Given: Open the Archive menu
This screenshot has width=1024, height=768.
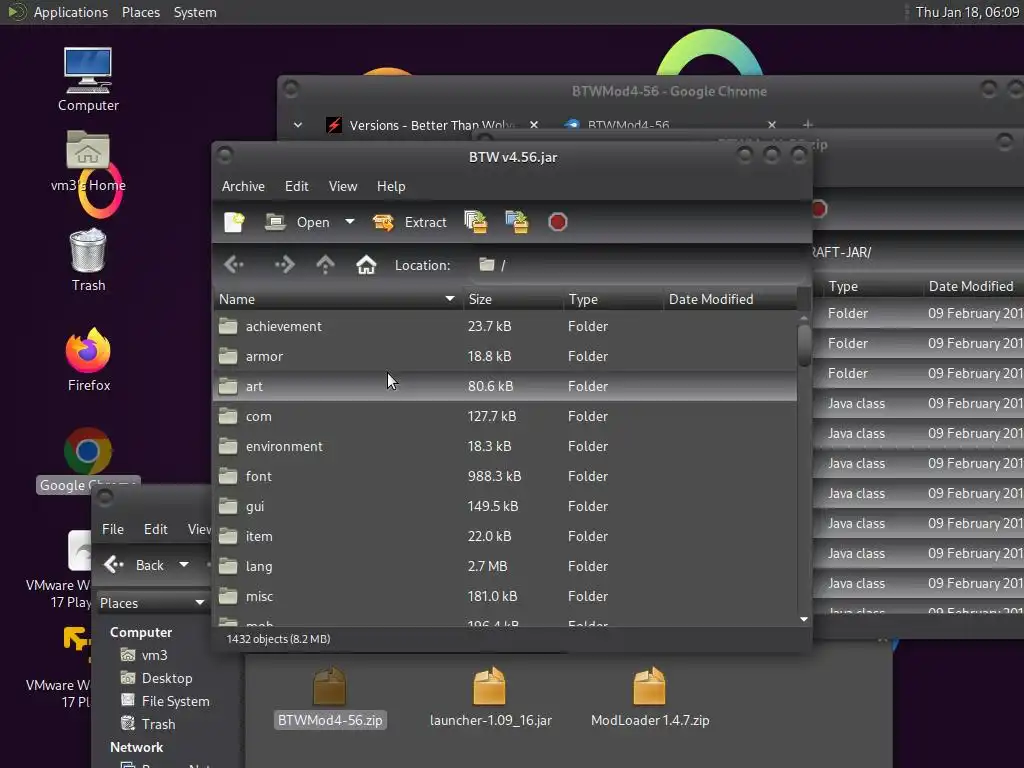Looking at the screenshot, I should tap(243, 186).
